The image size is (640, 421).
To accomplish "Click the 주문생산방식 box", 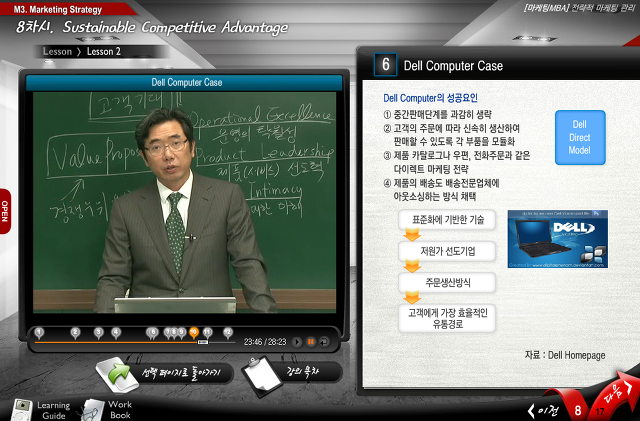I will (x=447, y=282).
